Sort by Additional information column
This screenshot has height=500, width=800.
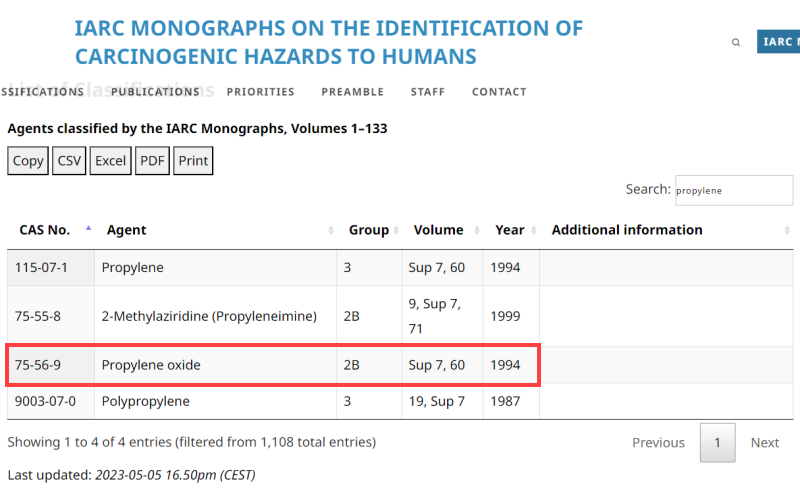click(x=787, y=231)
